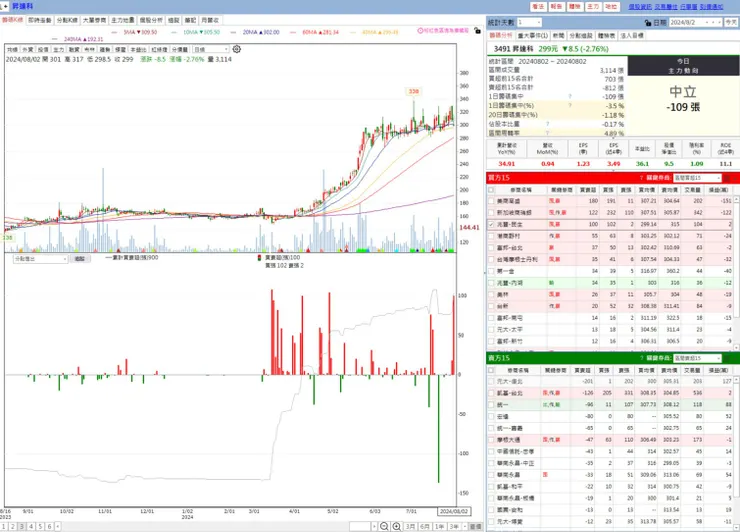Go to page 5 at bottom left

(x=40, y=526)
